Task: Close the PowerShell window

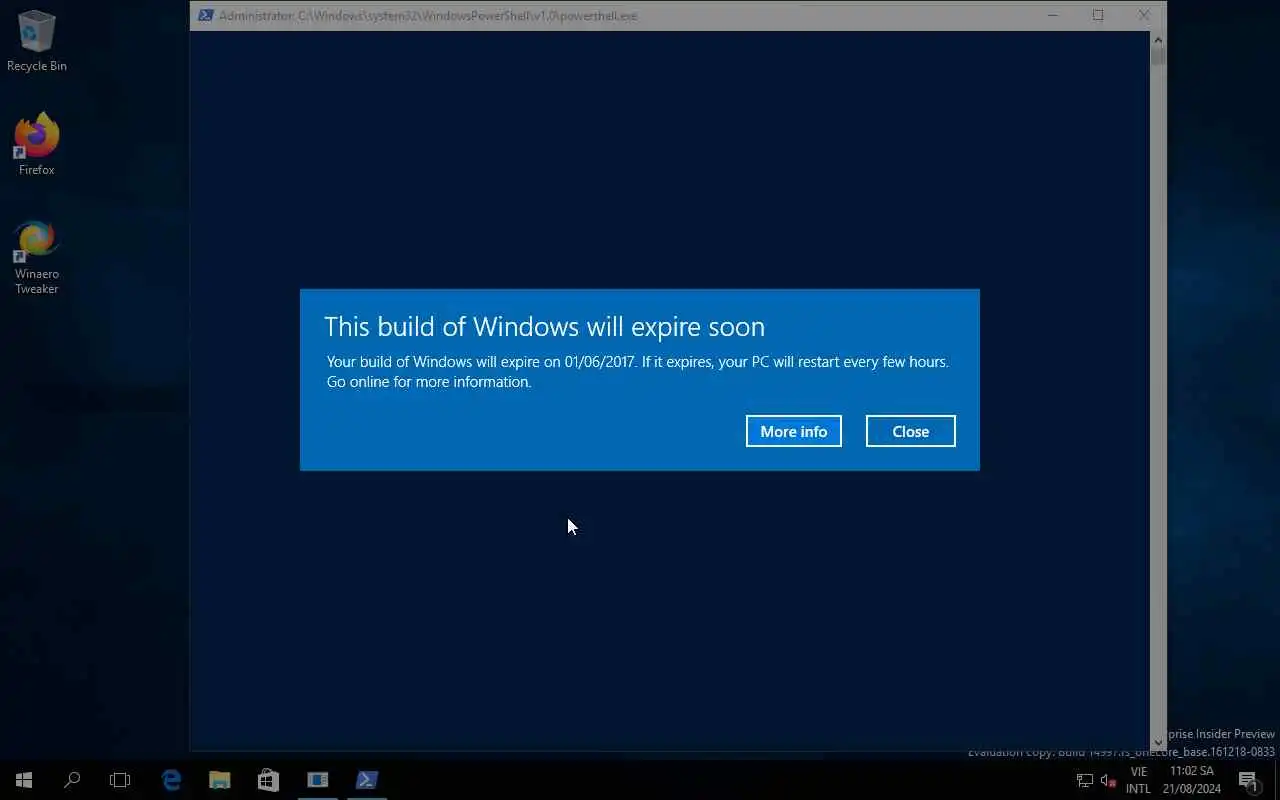Action: pyautogui.click(x=1144, y=15)
